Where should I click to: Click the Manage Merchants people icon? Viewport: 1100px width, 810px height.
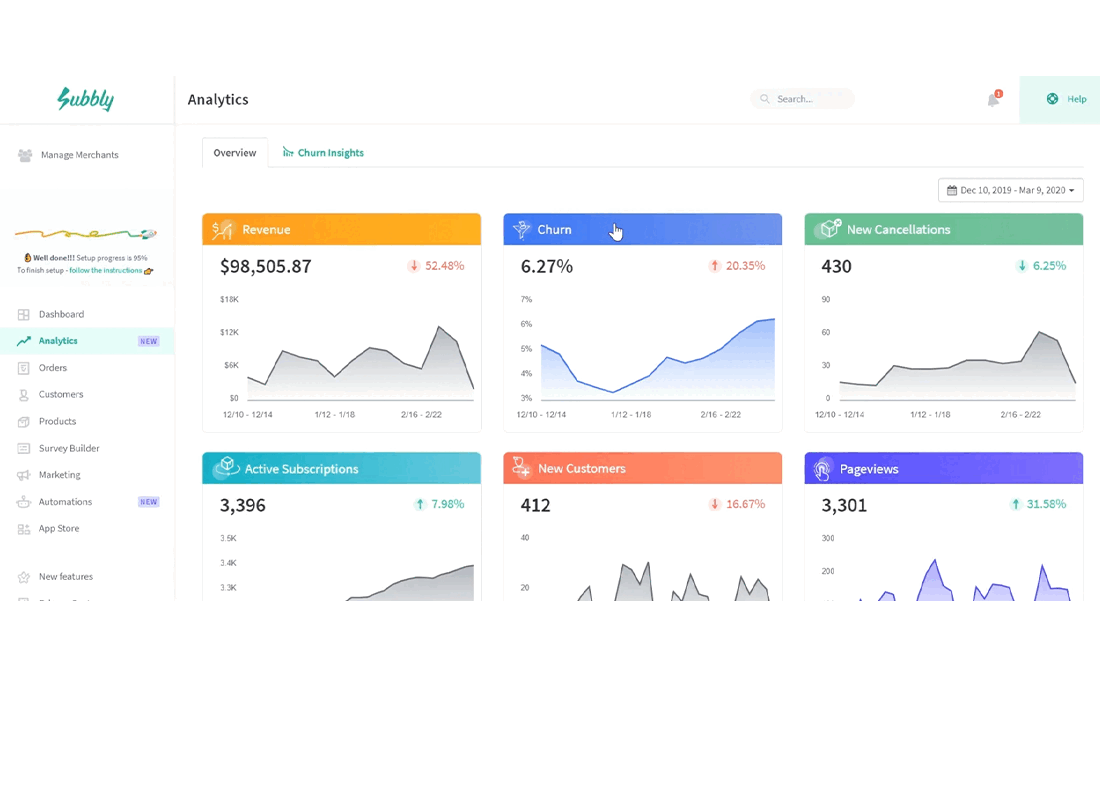25,155
